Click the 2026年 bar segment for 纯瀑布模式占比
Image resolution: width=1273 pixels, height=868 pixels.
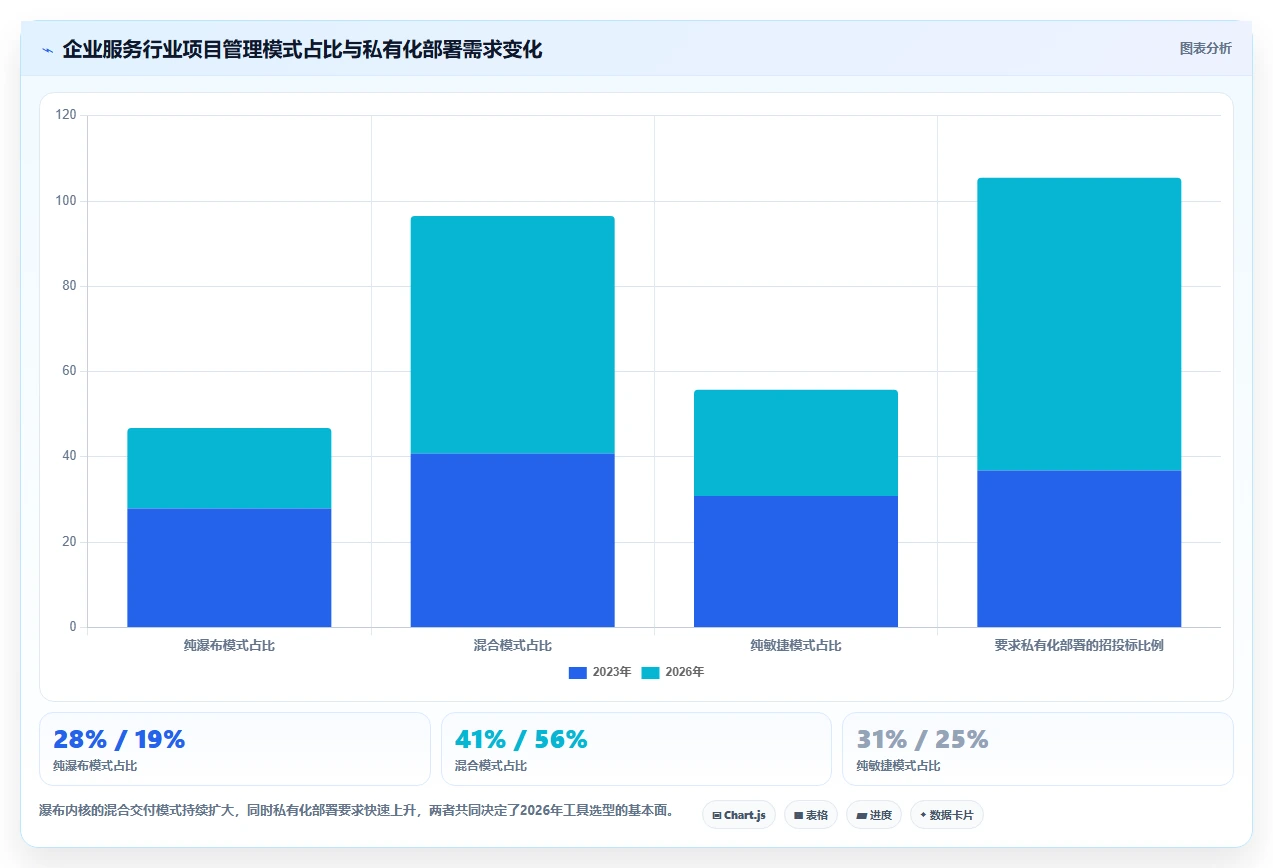click(229, 468)
